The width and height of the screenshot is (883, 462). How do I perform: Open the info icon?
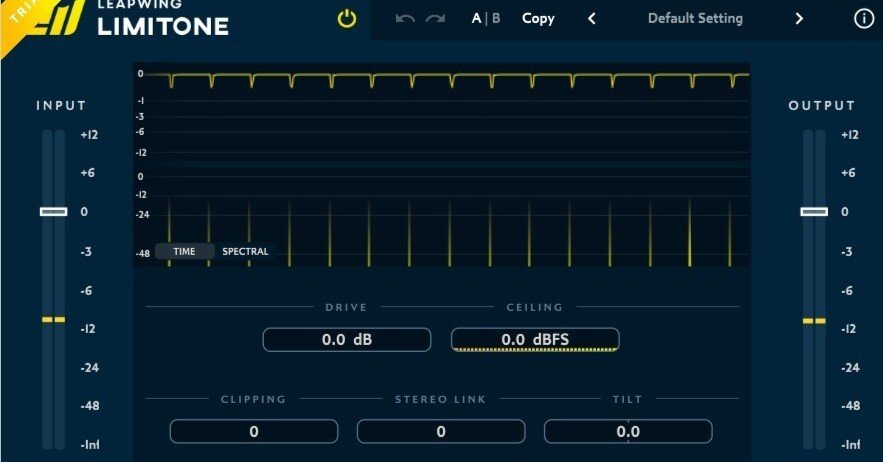[x=864, y=19]
